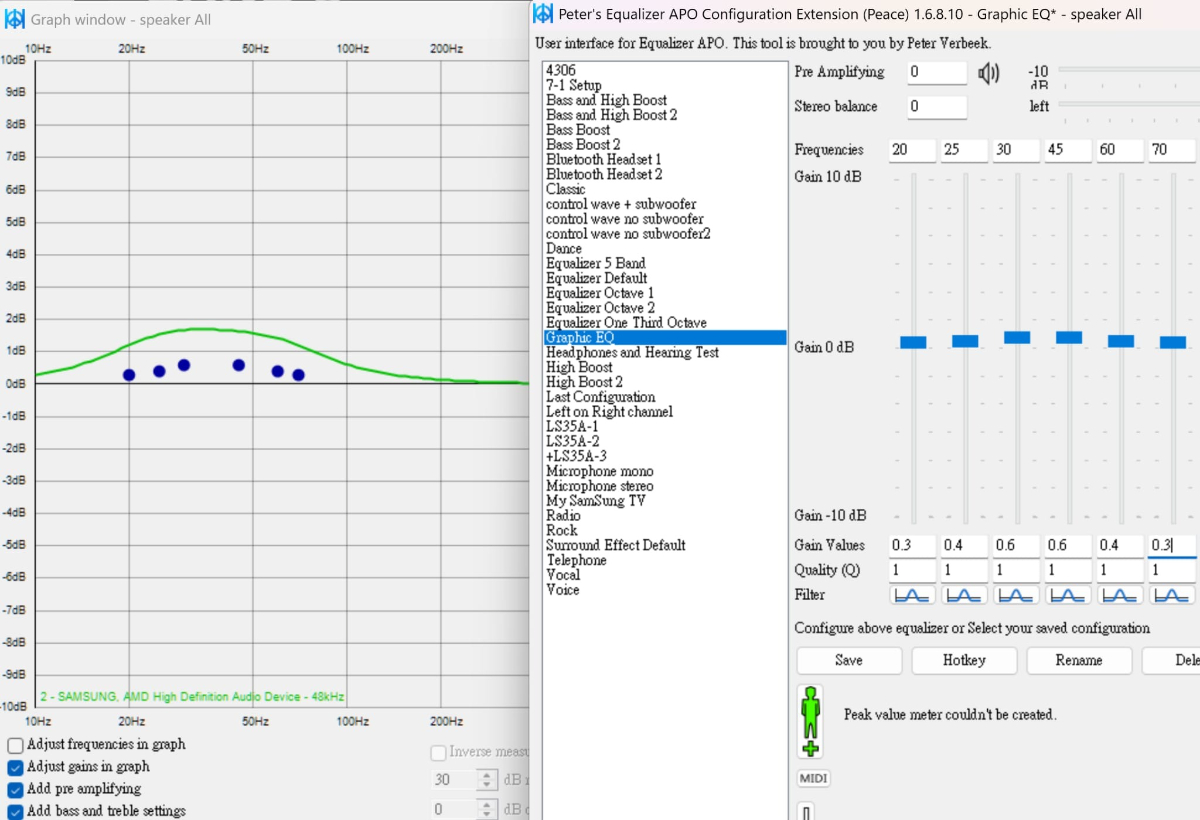
Task: Select My SamSung TV configuration
Action: coord(596,501)
